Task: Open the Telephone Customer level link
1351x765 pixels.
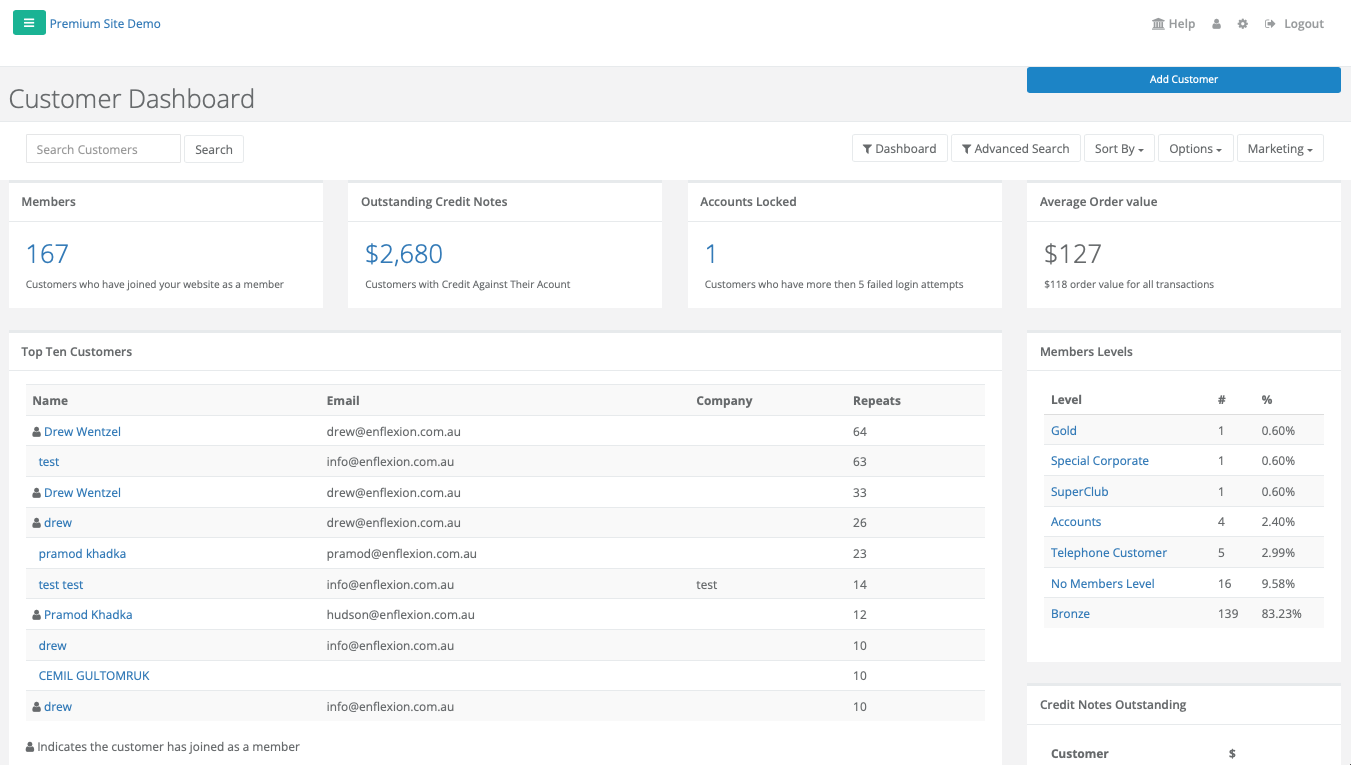Action: 1109,553
